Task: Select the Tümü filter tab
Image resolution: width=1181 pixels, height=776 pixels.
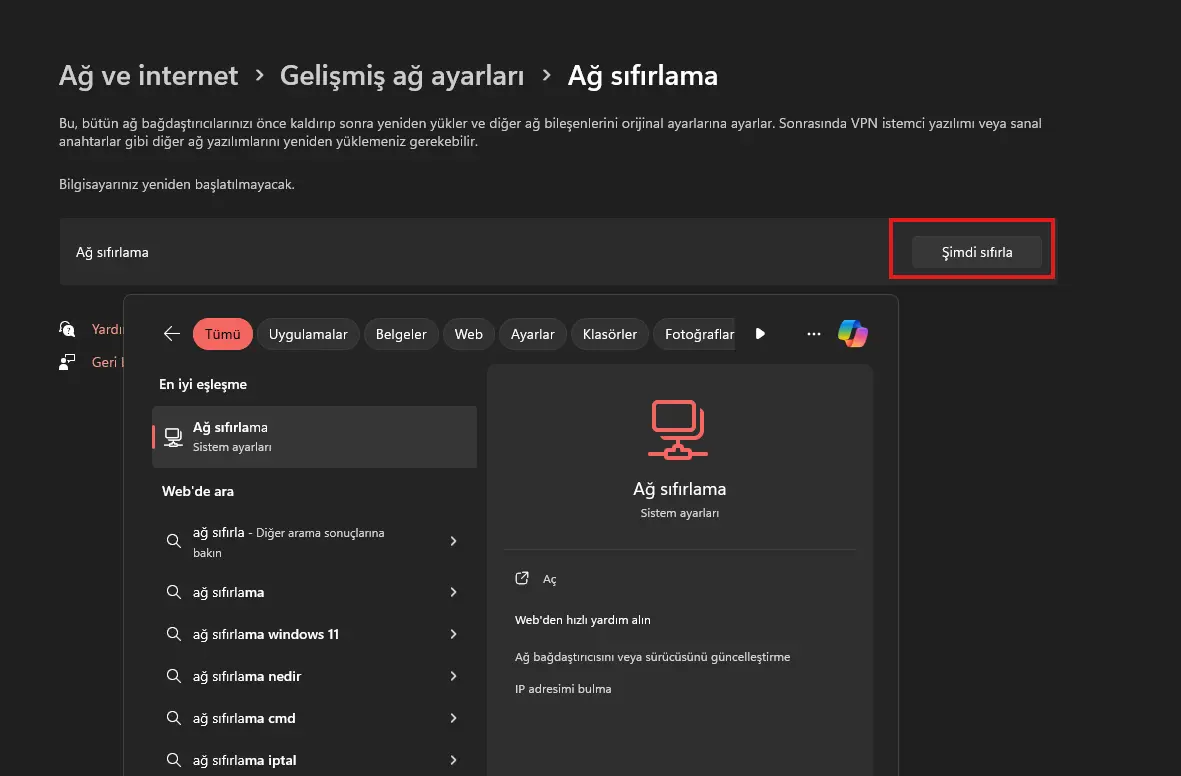Action: (x=222, y=334)
